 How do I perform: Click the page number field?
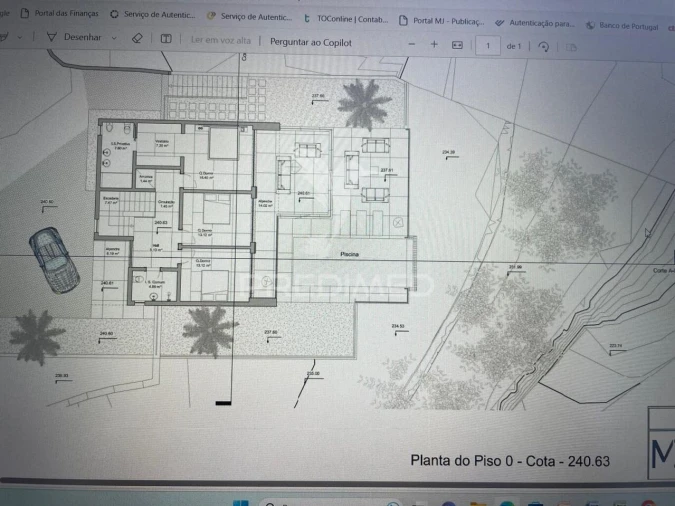[487, 46]
